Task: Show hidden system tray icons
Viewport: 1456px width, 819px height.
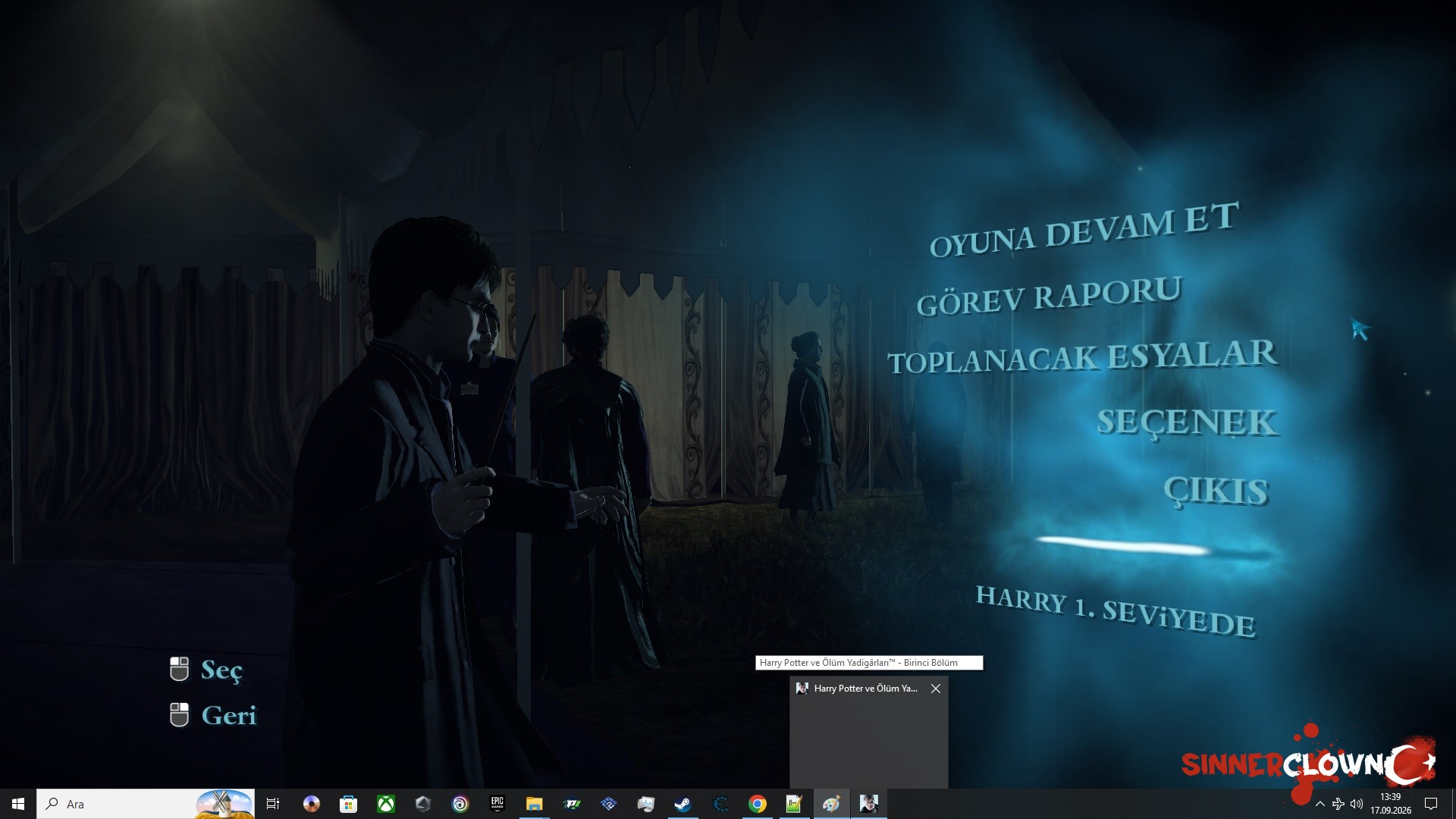Action: 1320,804
